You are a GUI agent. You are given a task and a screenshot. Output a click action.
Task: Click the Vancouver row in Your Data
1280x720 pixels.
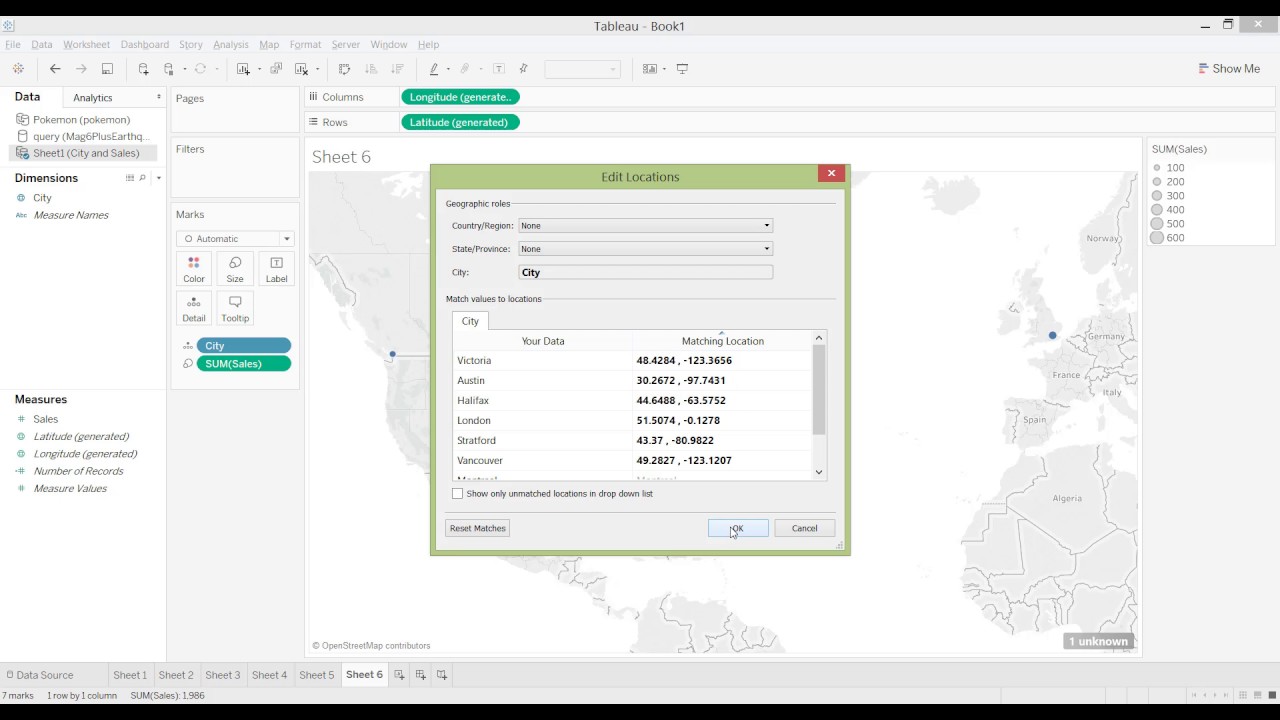[x=542, y=460]
